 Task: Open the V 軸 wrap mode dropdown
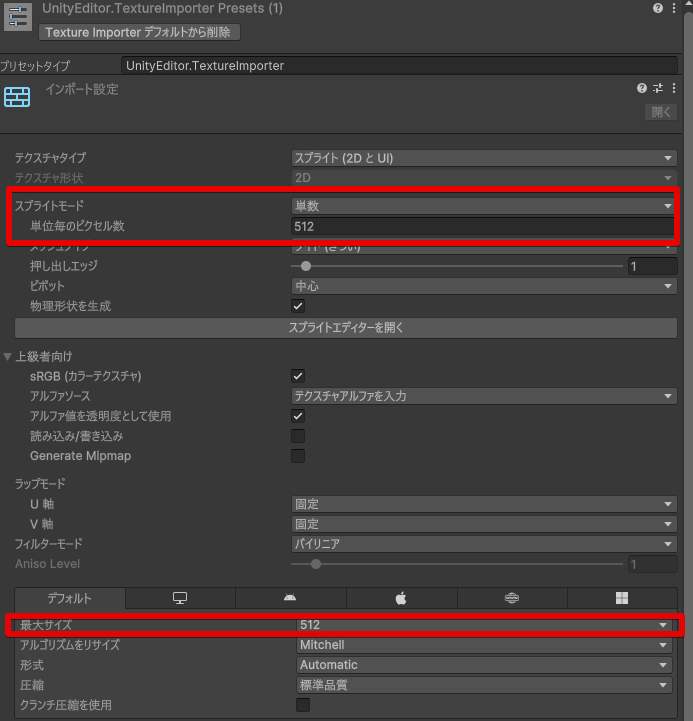484,524
